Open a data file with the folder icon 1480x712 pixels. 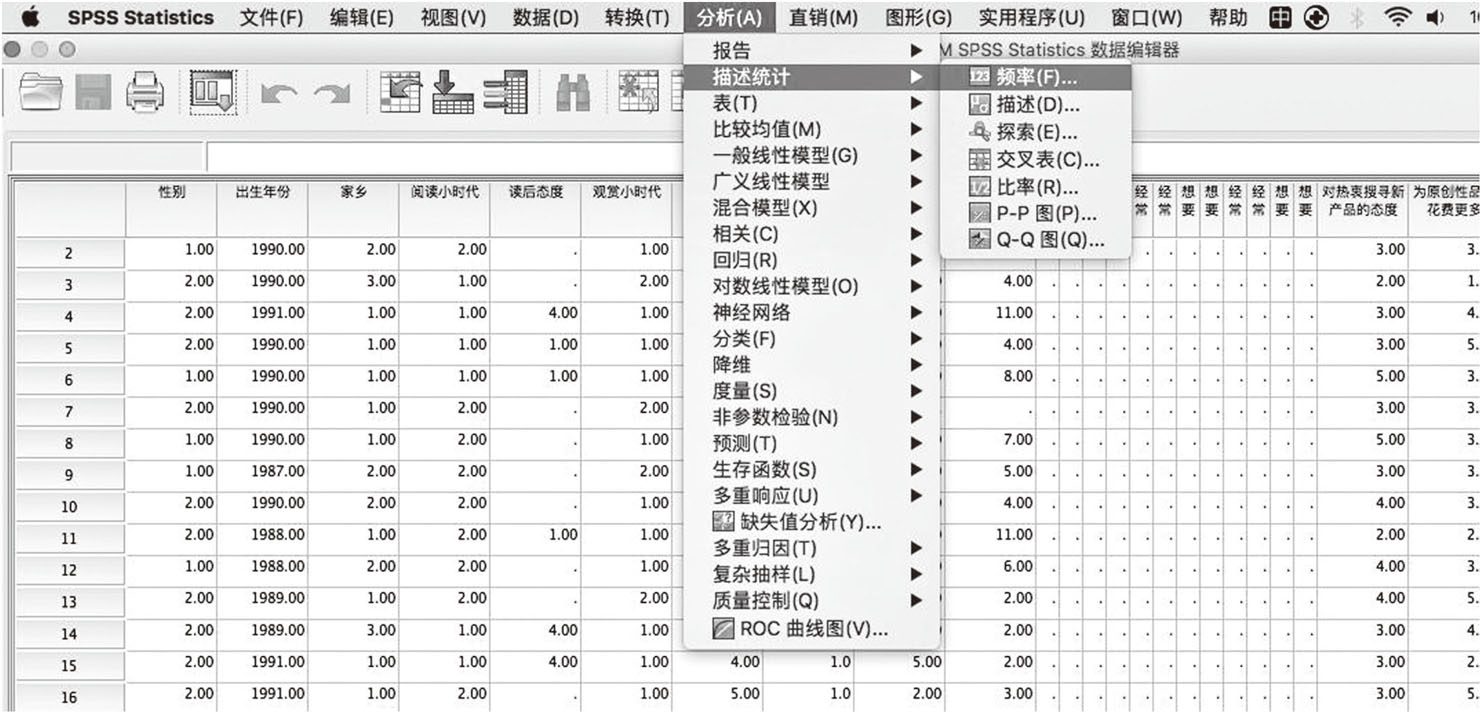coord(41,92)
